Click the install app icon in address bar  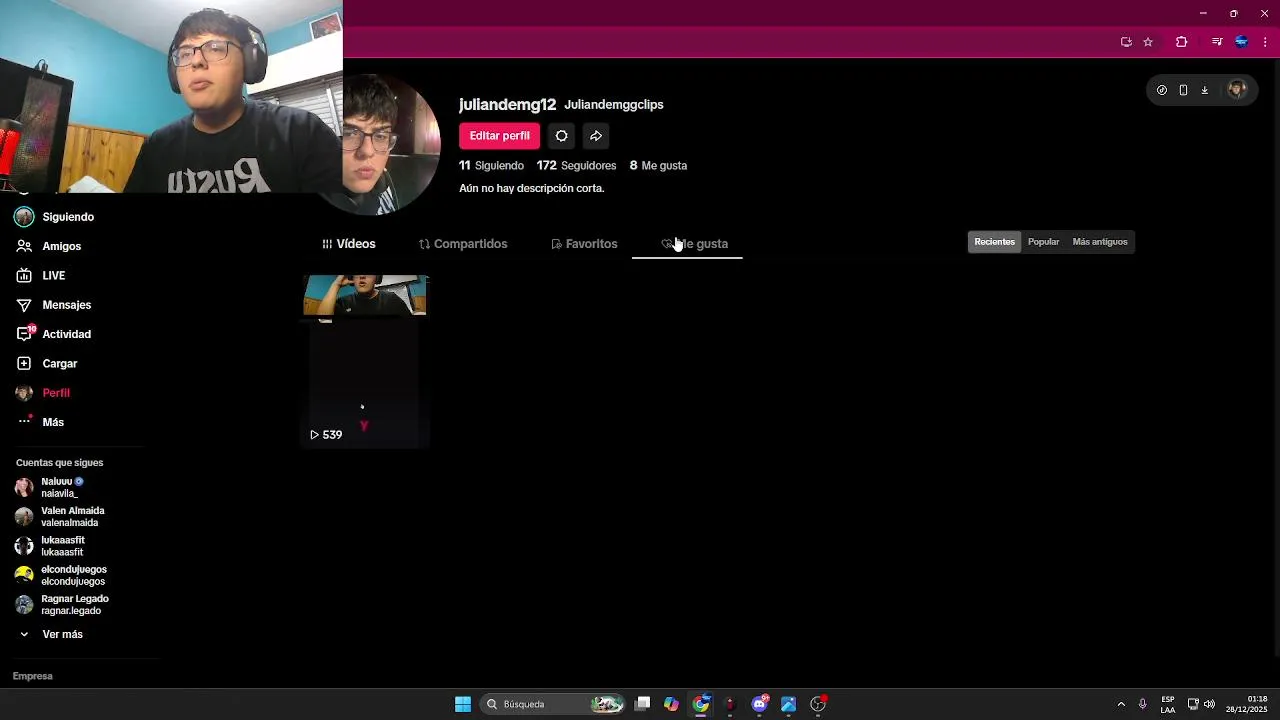point(1126,42)
